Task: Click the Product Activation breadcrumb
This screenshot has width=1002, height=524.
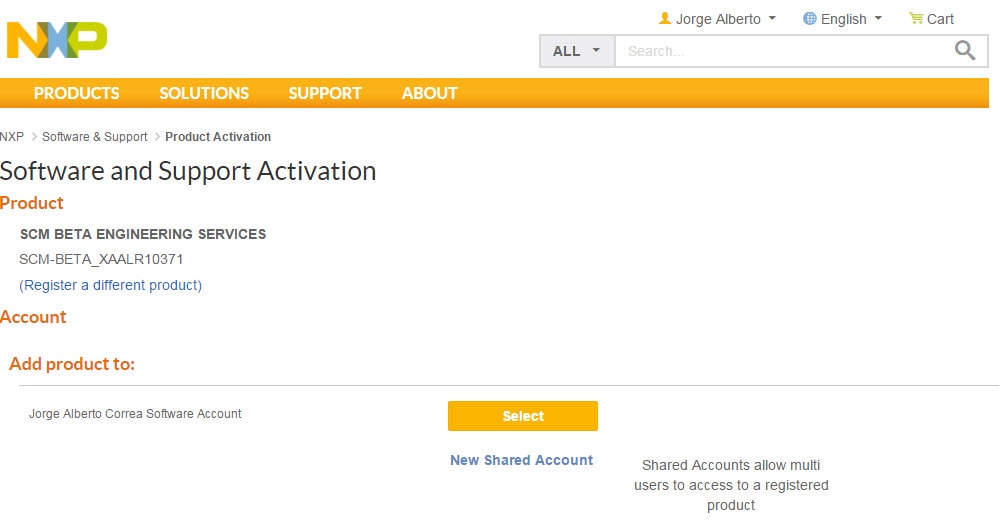Action: tap(218, 137)
